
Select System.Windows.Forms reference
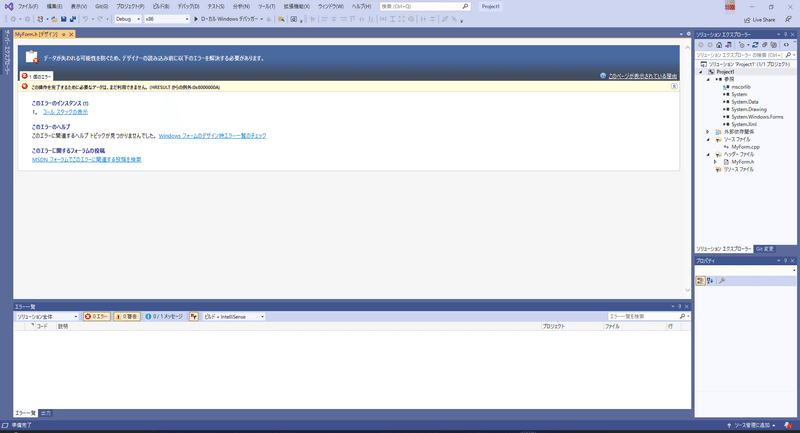[x=757, y=117]
